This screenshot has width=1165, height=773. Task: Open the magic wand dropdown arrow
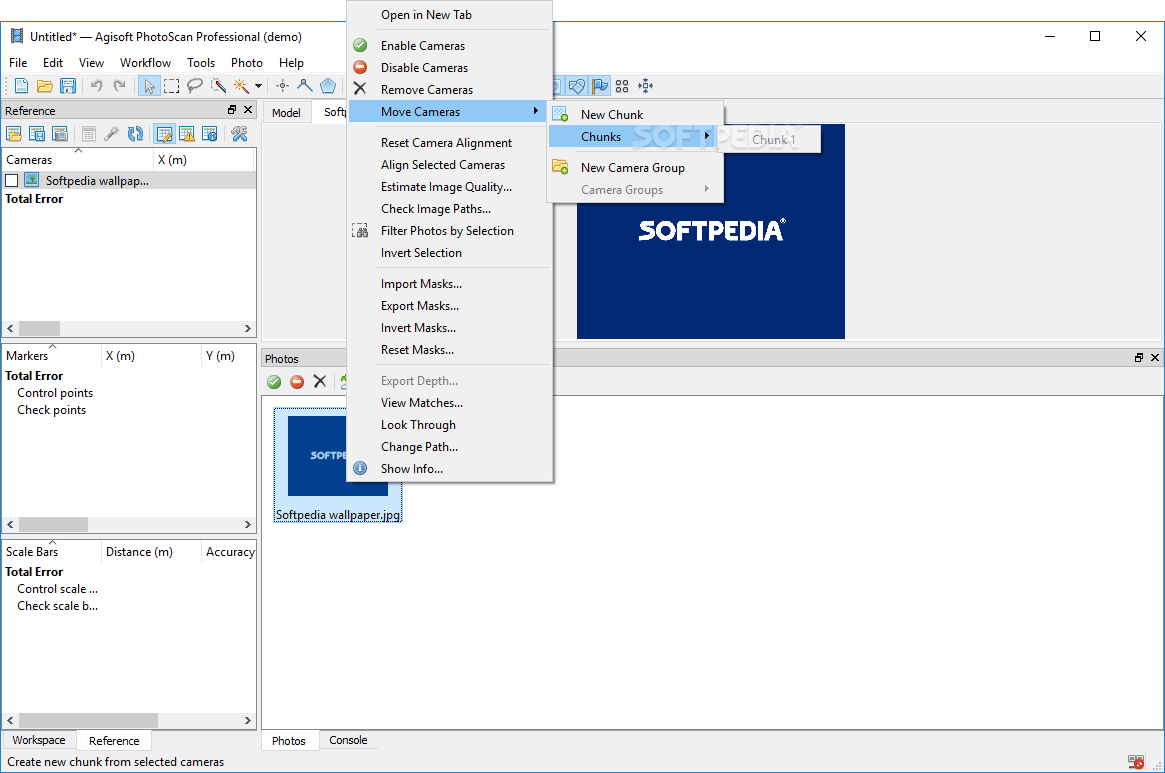coord(258,86)
